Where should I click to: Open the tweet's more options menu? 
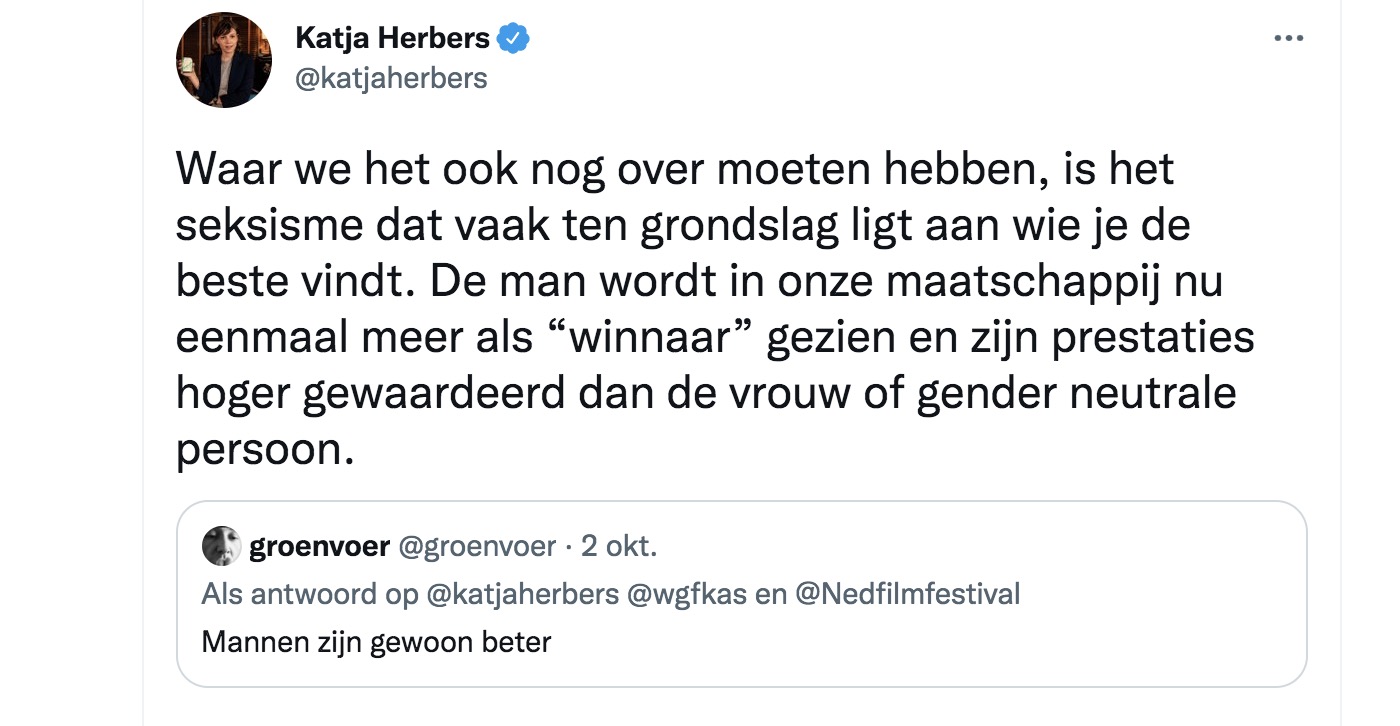(1288, 39)
